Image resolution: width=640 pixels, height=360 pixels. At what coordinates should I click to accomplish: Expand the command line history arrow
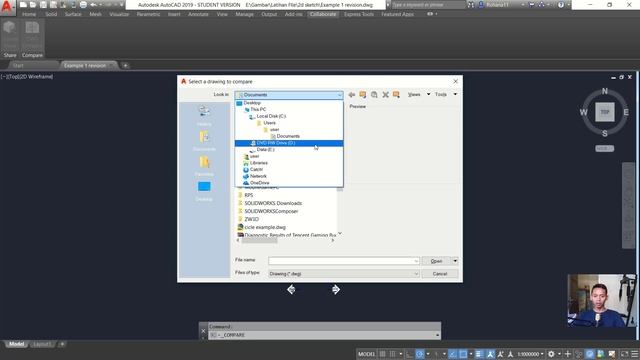tap(437, 335)
